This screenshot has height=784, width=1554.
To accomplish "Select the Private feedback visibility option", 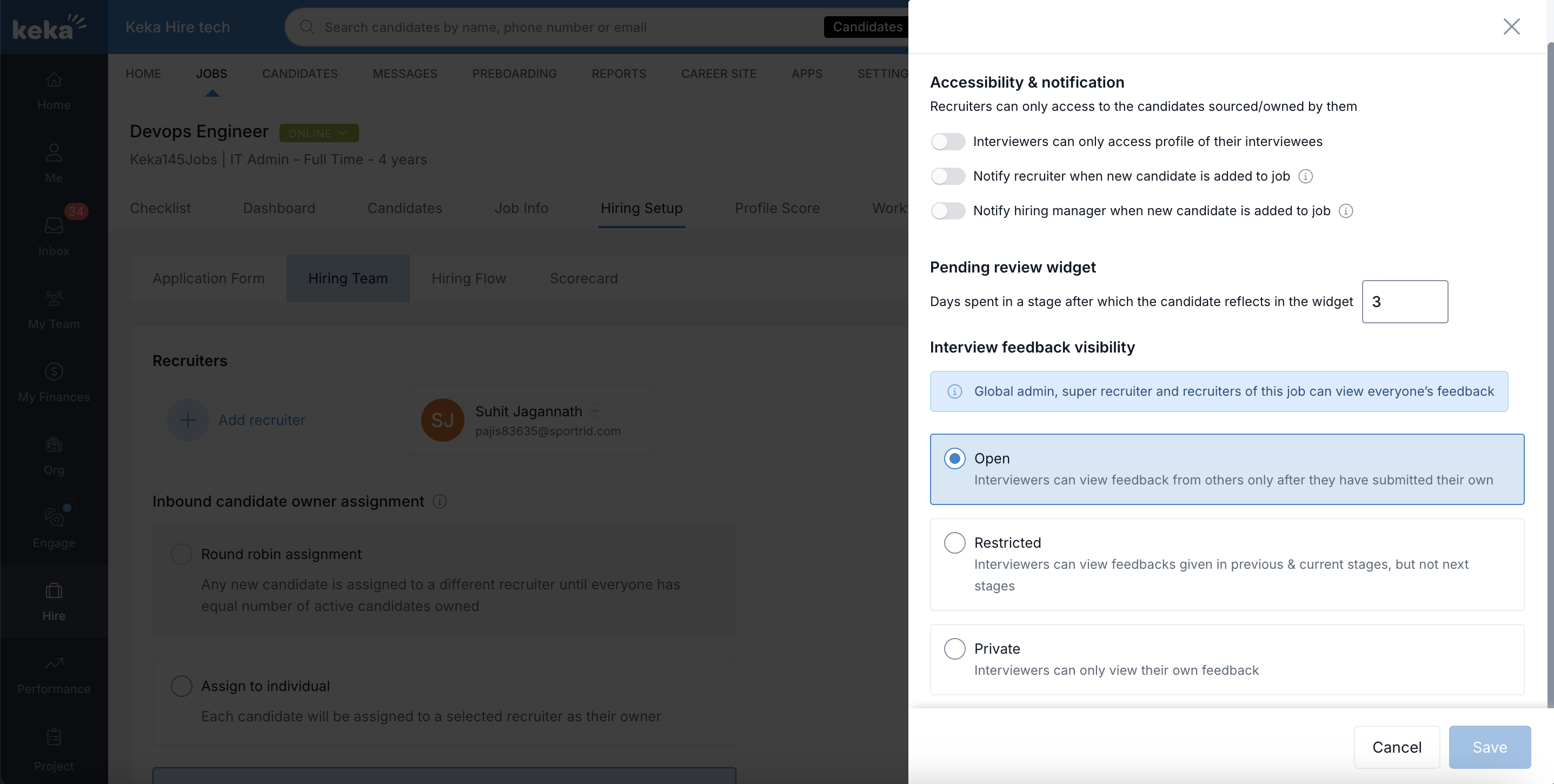I will click(954, 649).
